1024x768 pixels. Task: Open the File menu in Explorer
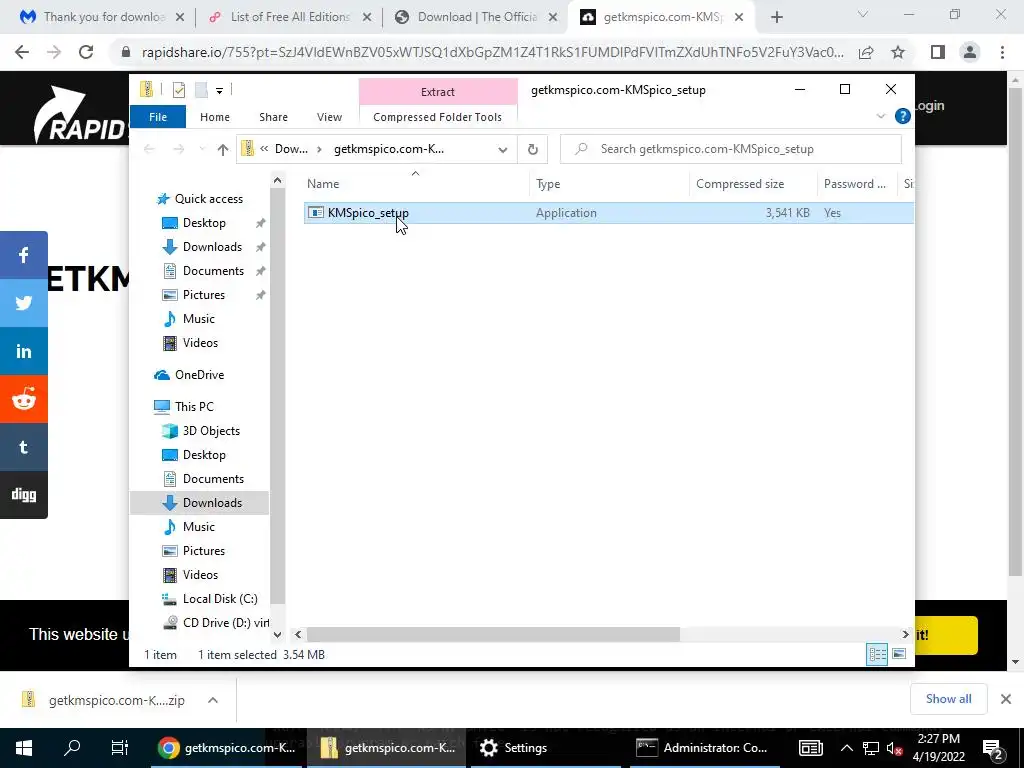(x=158, y=117)
